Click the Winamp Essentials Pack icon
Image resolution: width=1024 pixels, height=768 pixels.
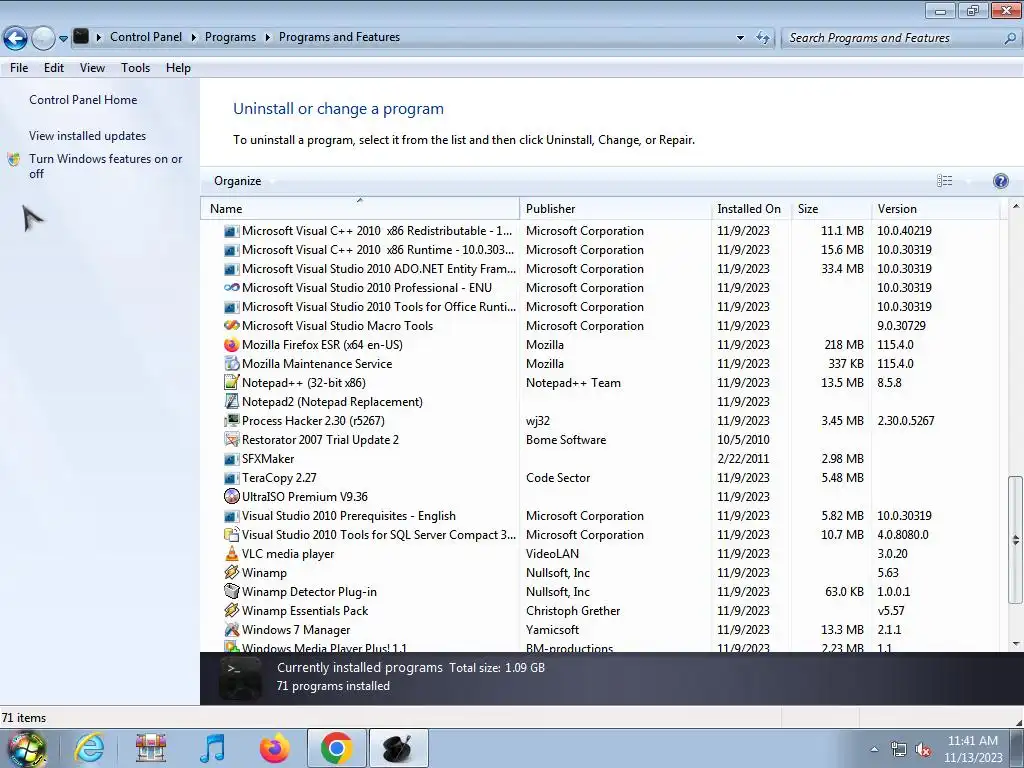point(231,610)
